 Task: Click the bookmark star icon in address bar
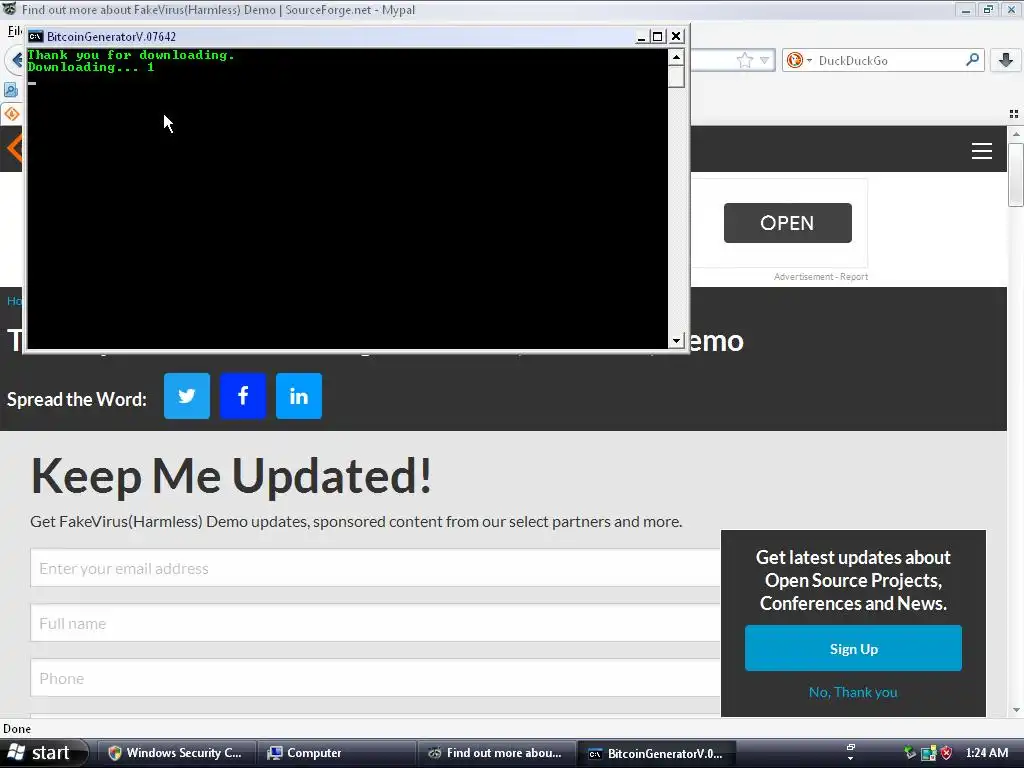tap(744, 61)
